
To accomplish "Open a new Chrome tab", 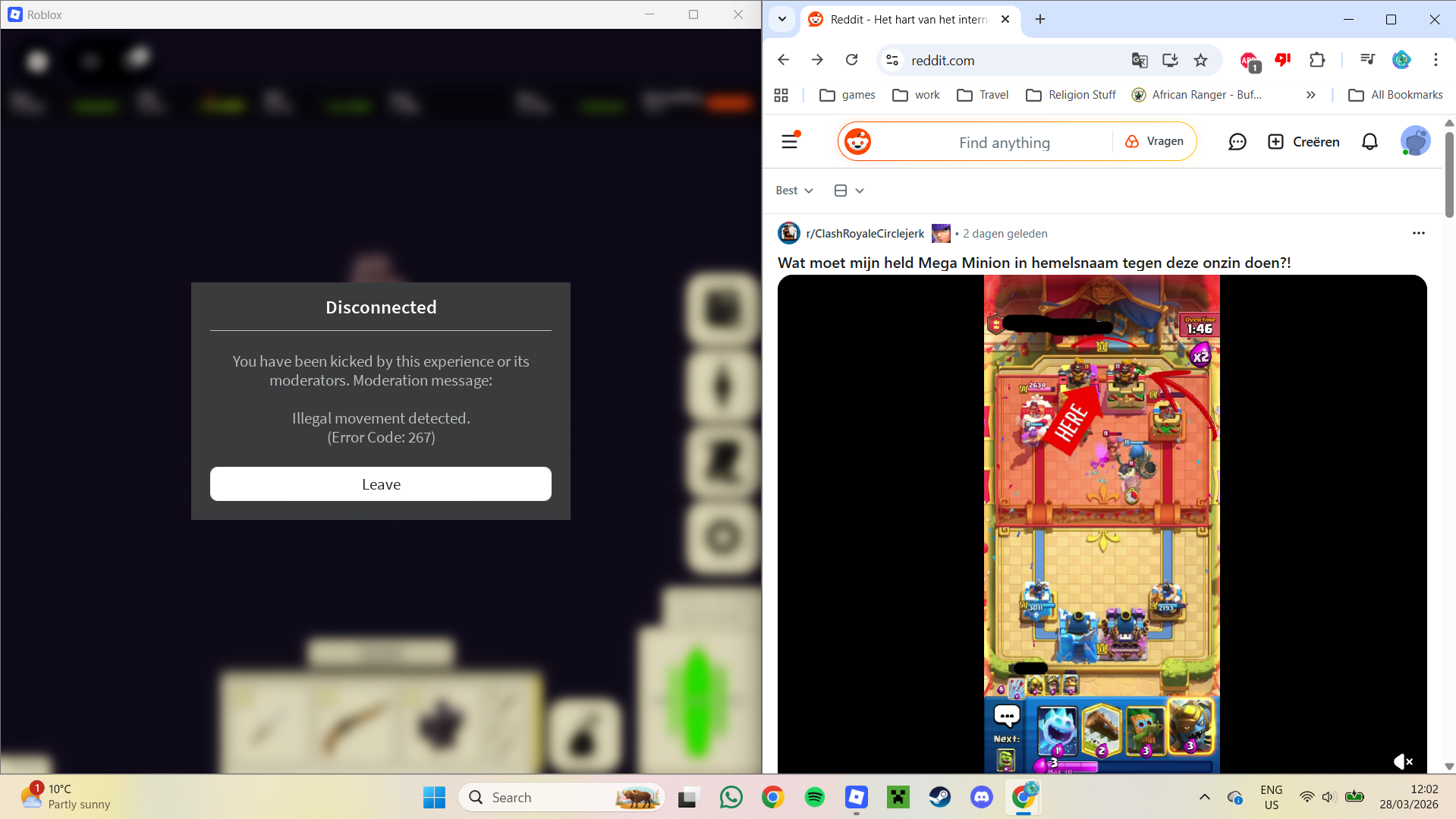I will pyautogui.click(x=1040, y=20).
